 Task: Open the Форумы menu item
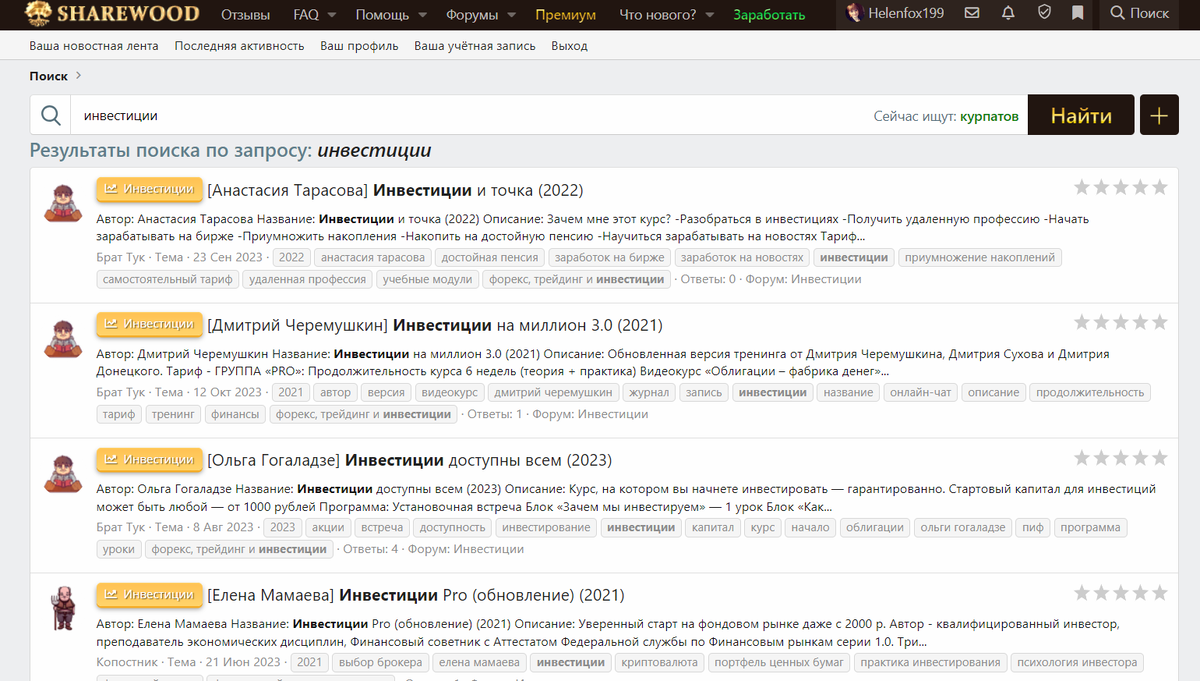point(472,14)
